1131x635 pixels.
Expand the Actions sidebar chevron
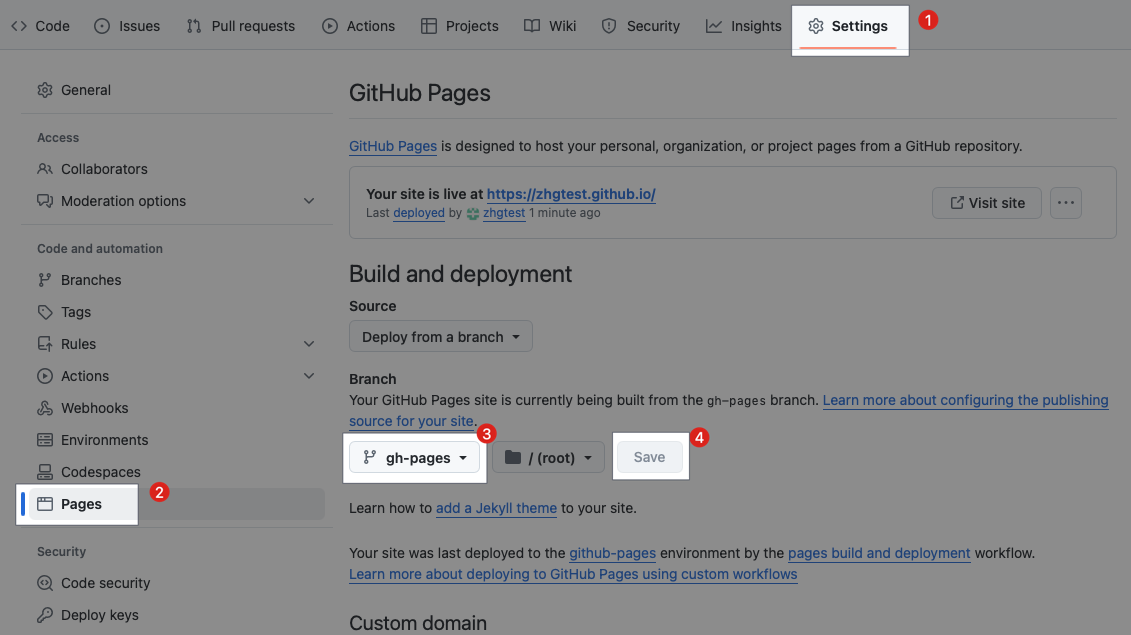[309, 376]
